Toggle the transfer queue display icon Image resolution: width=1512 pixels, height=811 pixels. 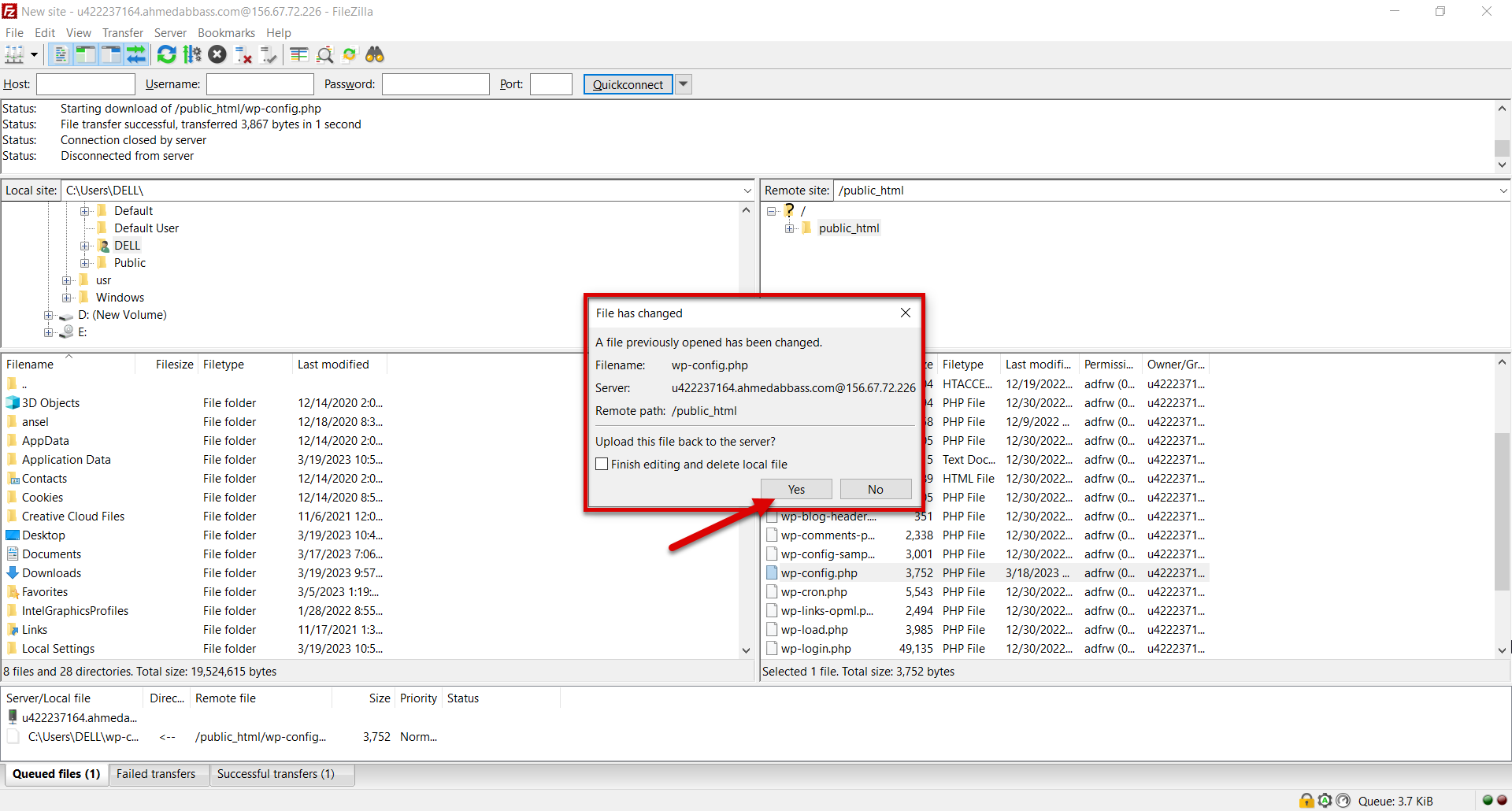[136, 54]
